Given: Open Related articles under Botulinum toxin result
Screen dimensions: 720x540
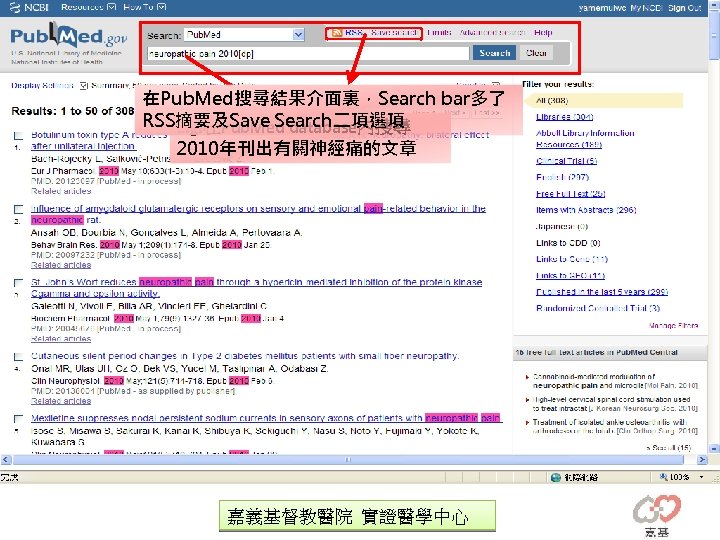Looking at the screenshot, I should [61, 191].
